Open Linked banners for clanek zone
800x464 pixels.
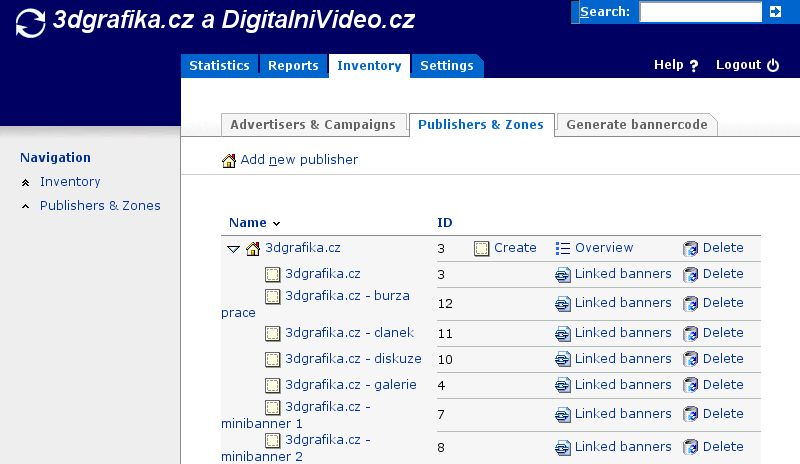pos(622,332)
